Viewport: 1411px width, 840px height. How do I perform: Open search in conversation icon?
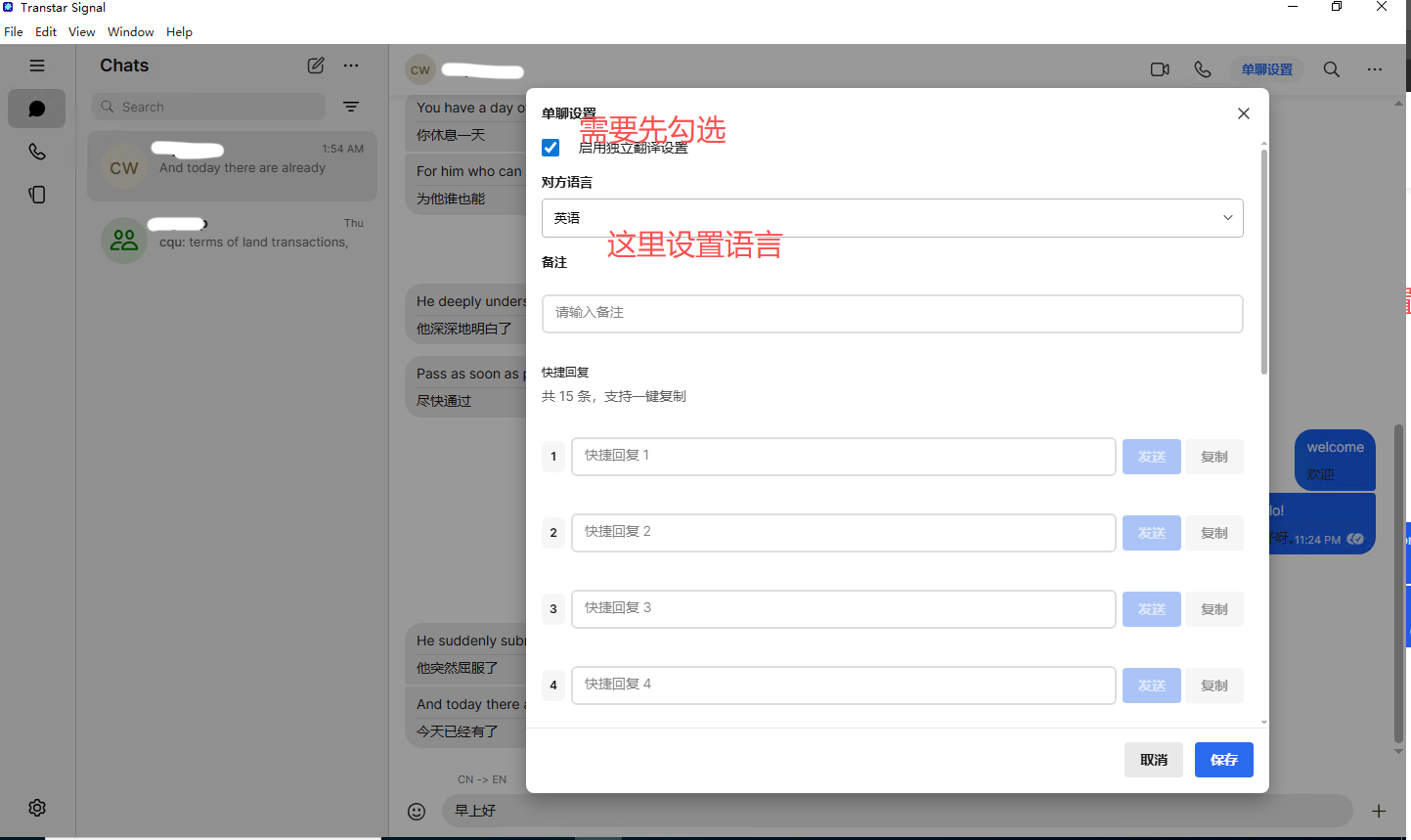point(1331,69)
